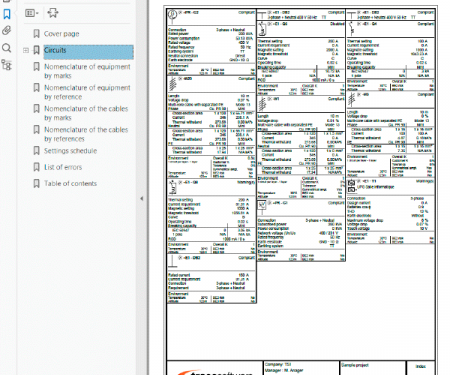
Task: Open bookmark options dropdown menu
Action: pyautogui.click(x=32, y=13)
